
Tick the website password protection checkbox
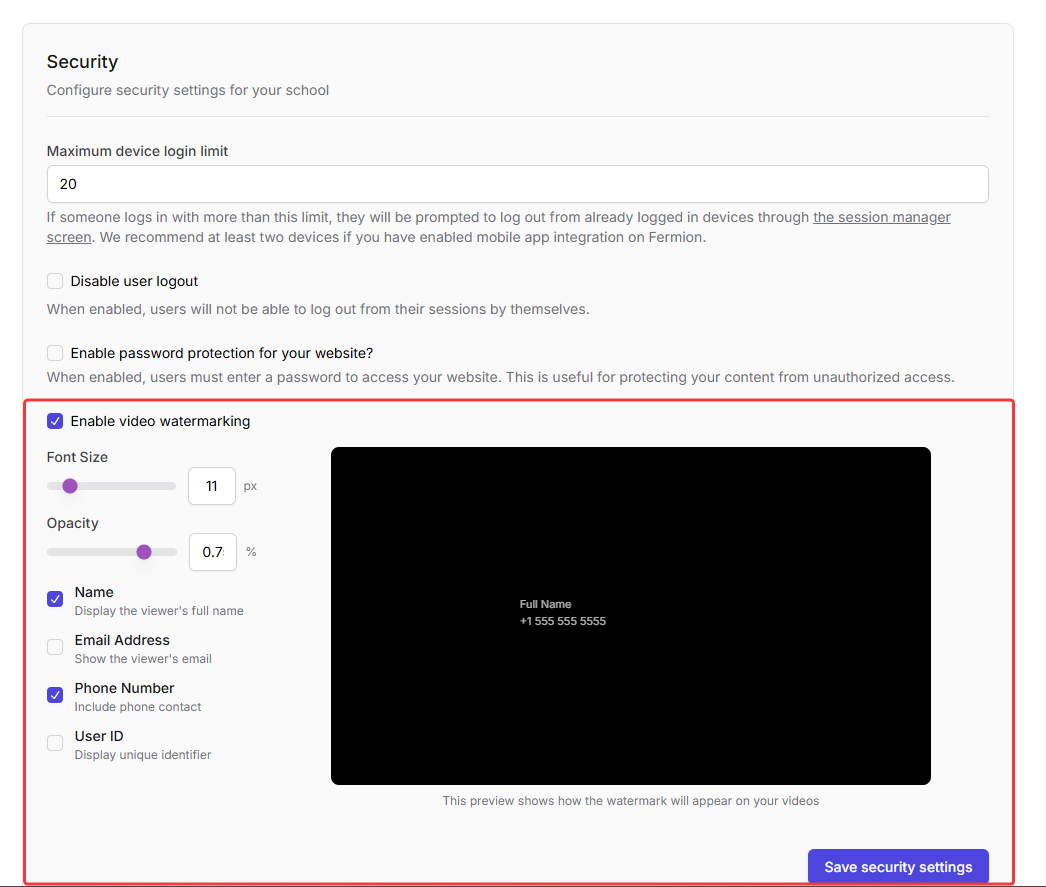[x=55, y=353]
